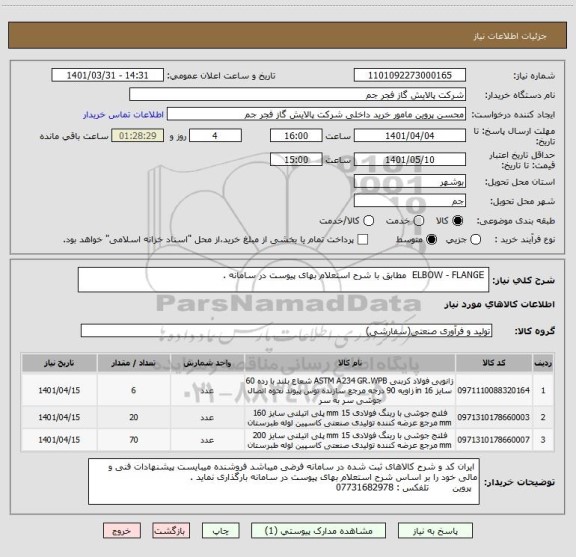
Task: Click the delivery city field جم
Action: click(410, 201)
